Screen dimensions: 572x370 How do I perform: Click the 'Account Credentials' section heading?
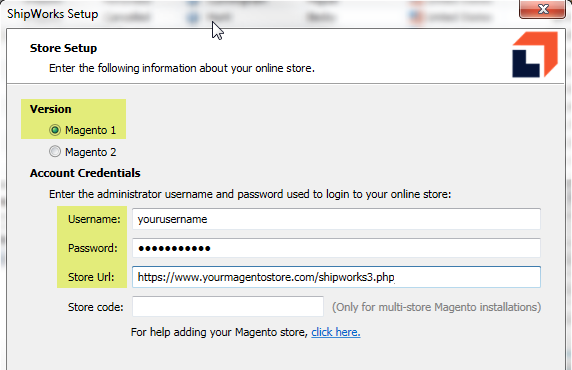click(x=85, y=173)
